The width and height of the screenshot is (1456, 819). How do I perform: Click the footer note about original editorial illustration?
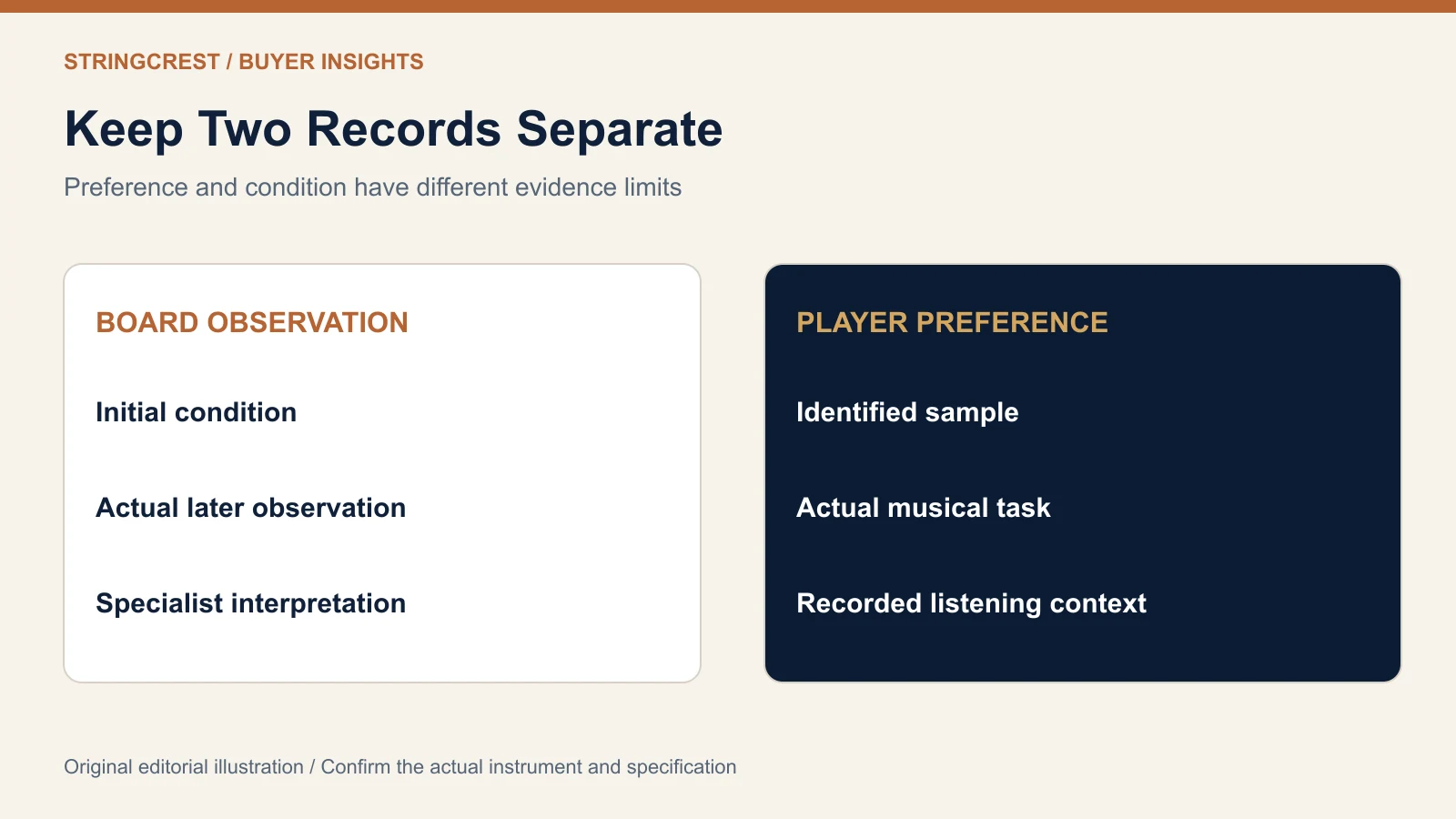400,767
